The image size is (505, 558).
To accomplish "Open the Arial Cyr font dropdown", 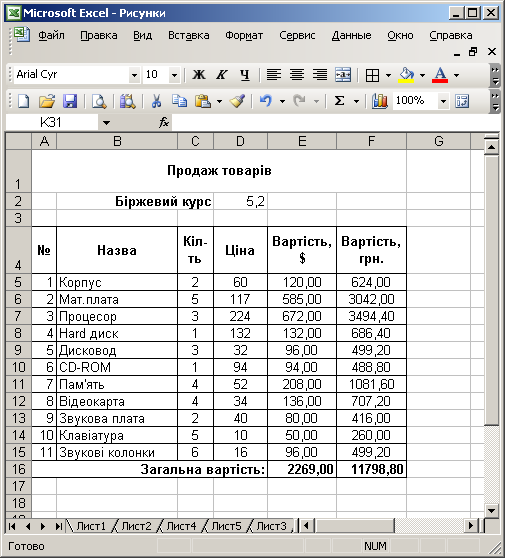I will pyautogui.click(x=134, y=75).
